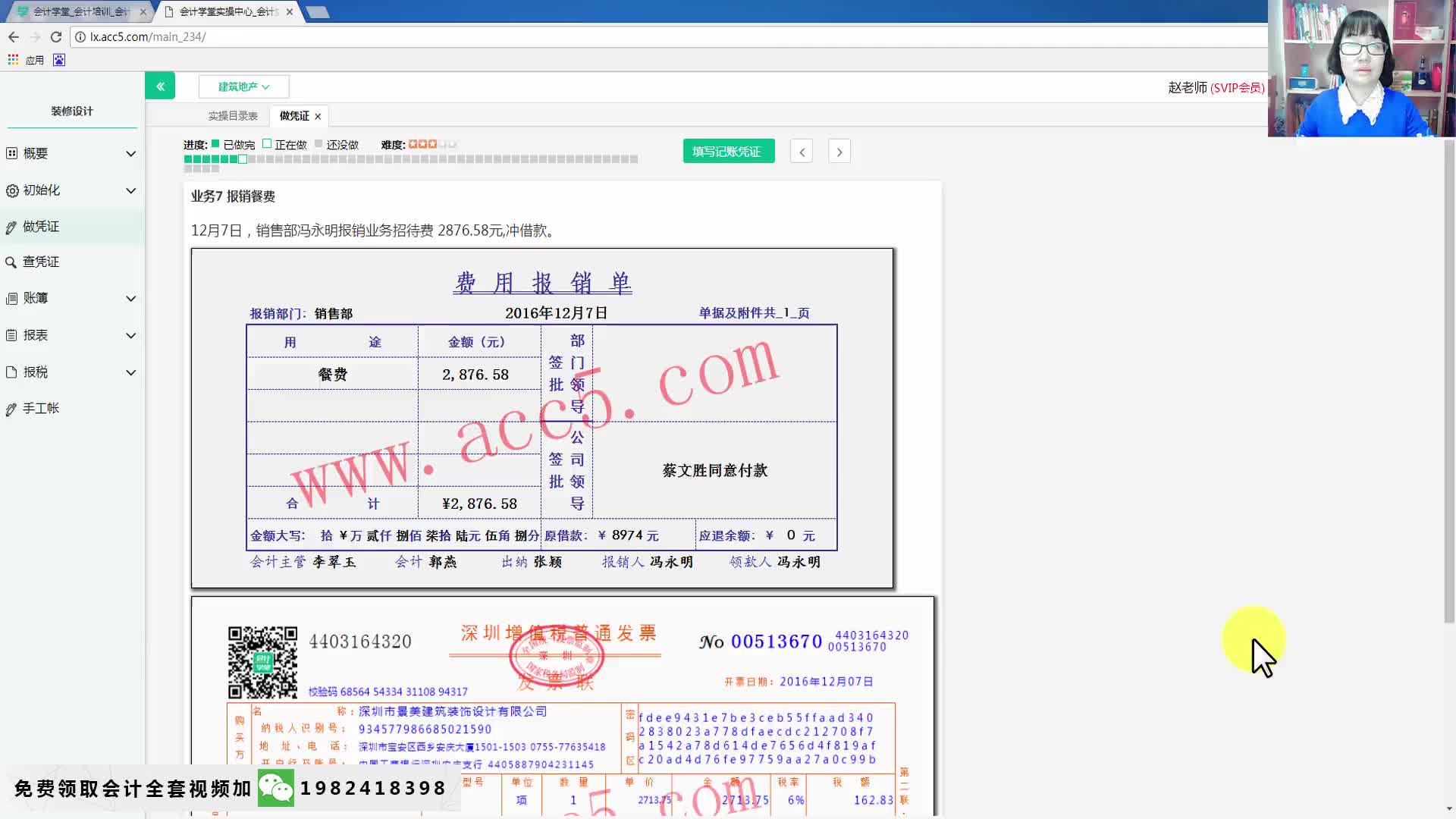Click the browser address bar
The image size is (1456, 819).
point(227,36)
